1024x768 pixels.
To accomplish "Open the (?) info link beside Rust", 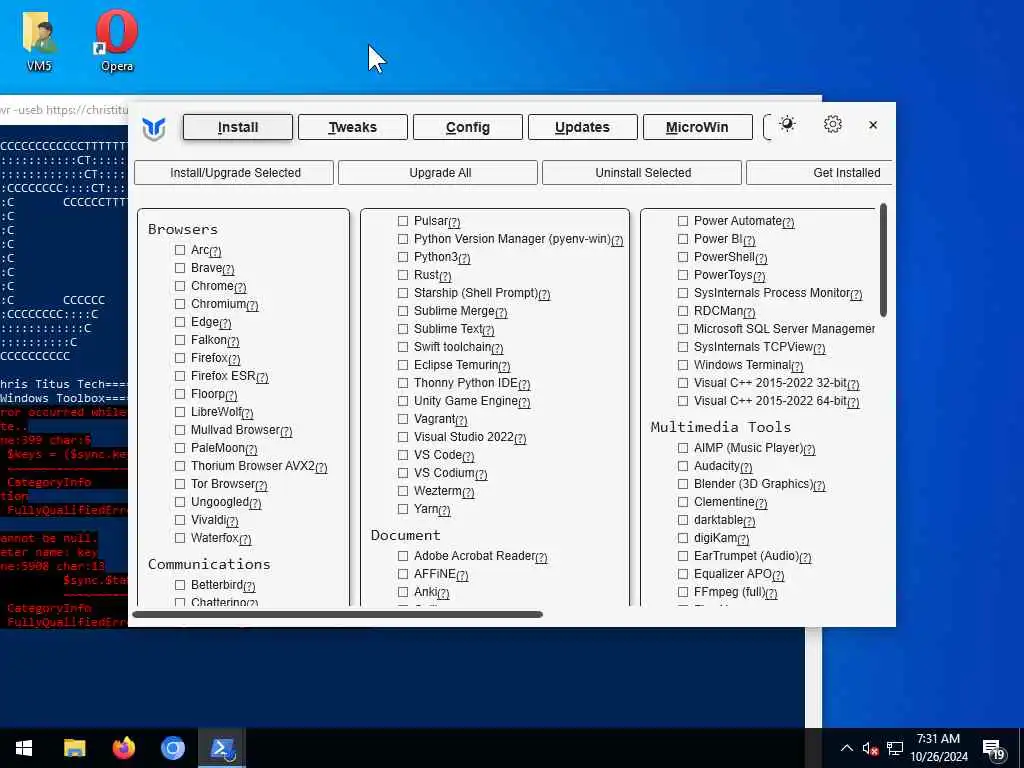I will click(445, 277).
